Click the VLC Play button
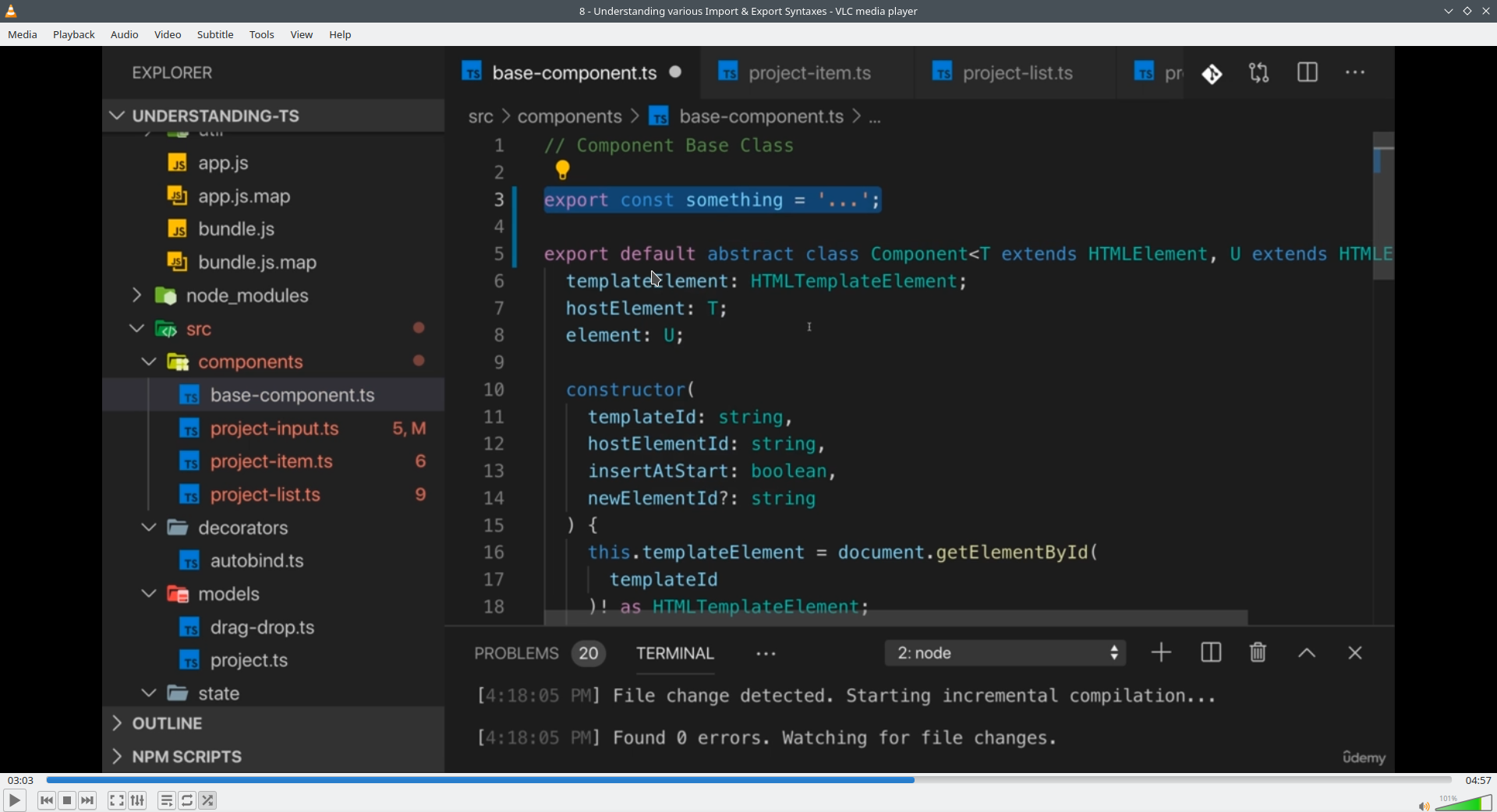Viewport: 1497px width, 812px height. coord(14,800)
